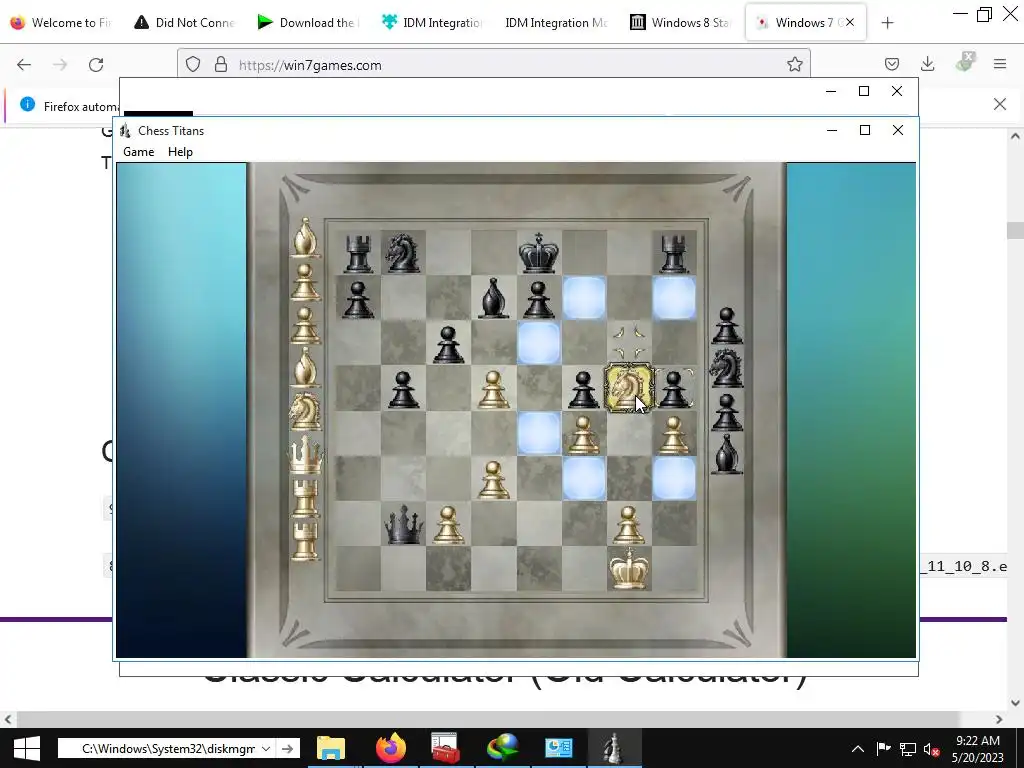1024x768 pixels.
Task: Move the knight to highlighted square h3
Action: click(x=674, y=479)
